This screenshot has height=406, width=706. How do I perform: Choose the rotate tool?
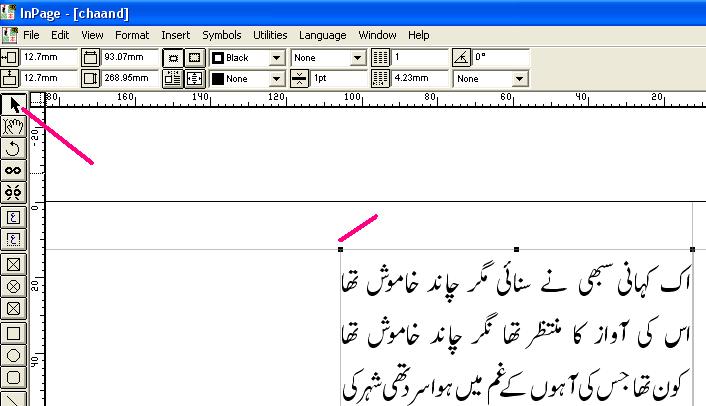[14, 148]
